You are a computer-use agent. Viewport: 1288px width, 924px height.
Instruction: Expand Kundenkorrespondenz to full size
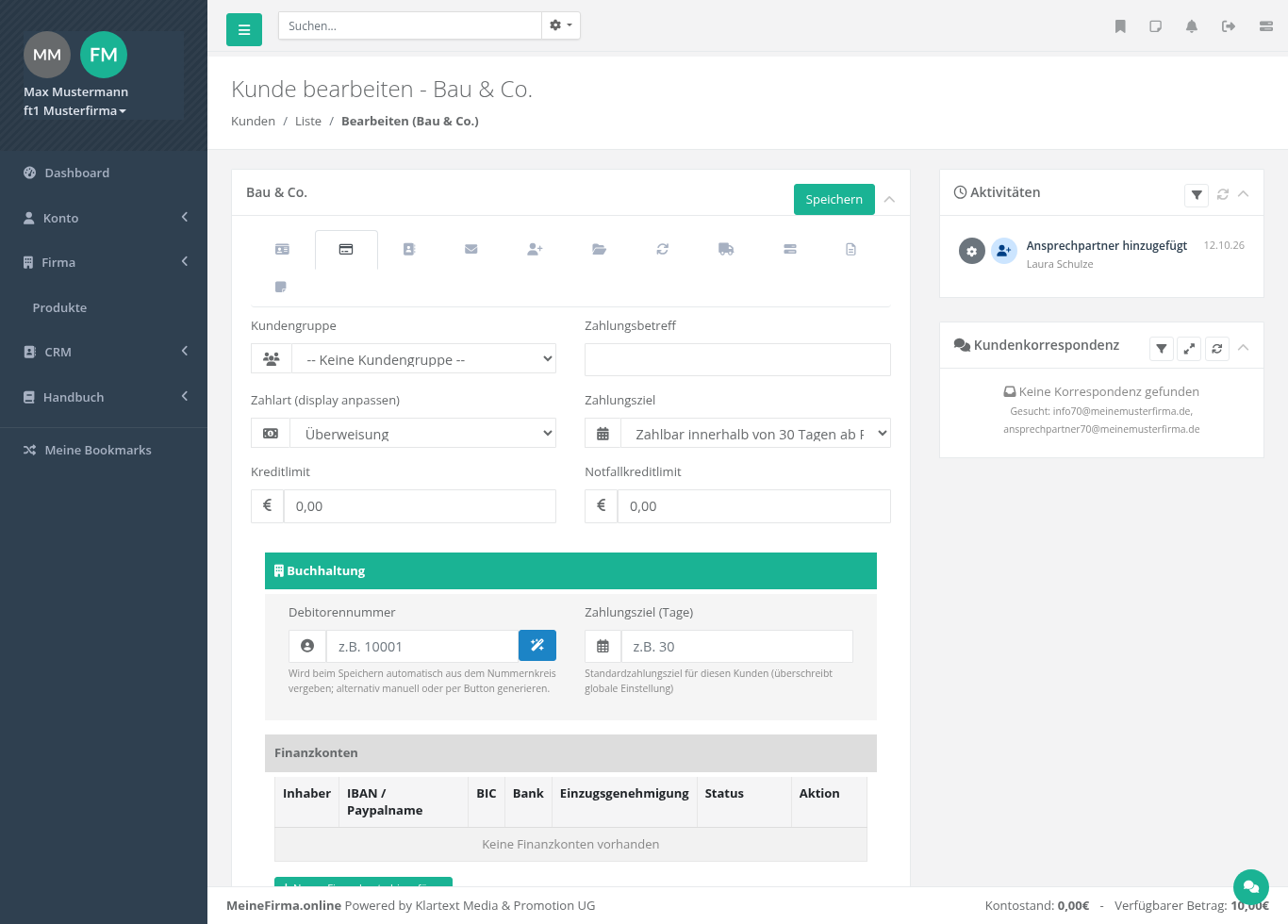1190,349
